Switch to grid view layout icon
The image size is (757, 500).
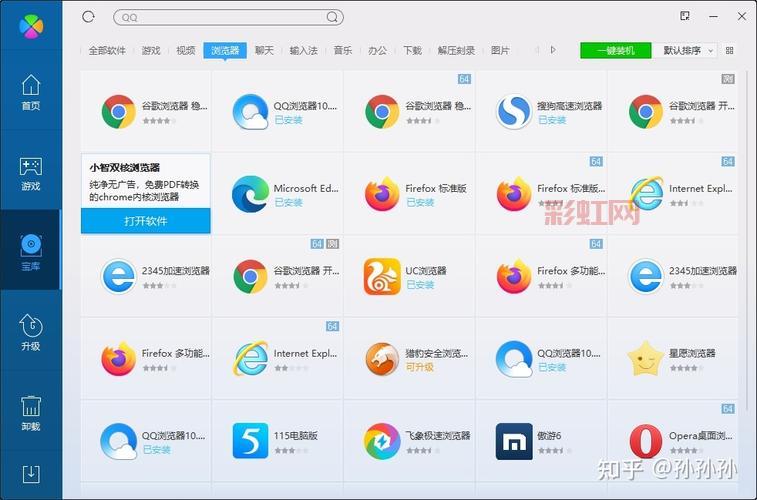point(729,50)
